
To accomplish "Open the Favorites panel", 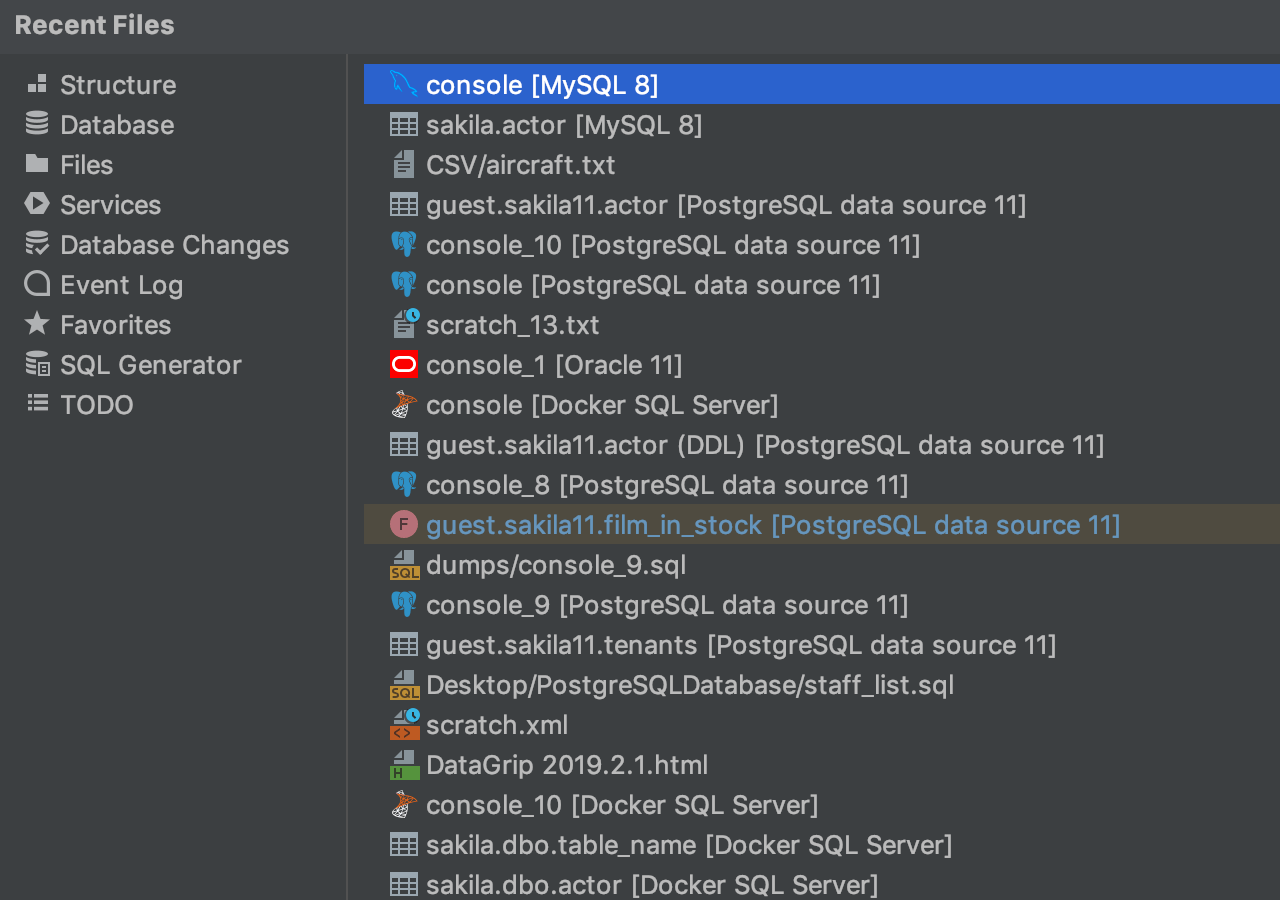I will (115, 325).
